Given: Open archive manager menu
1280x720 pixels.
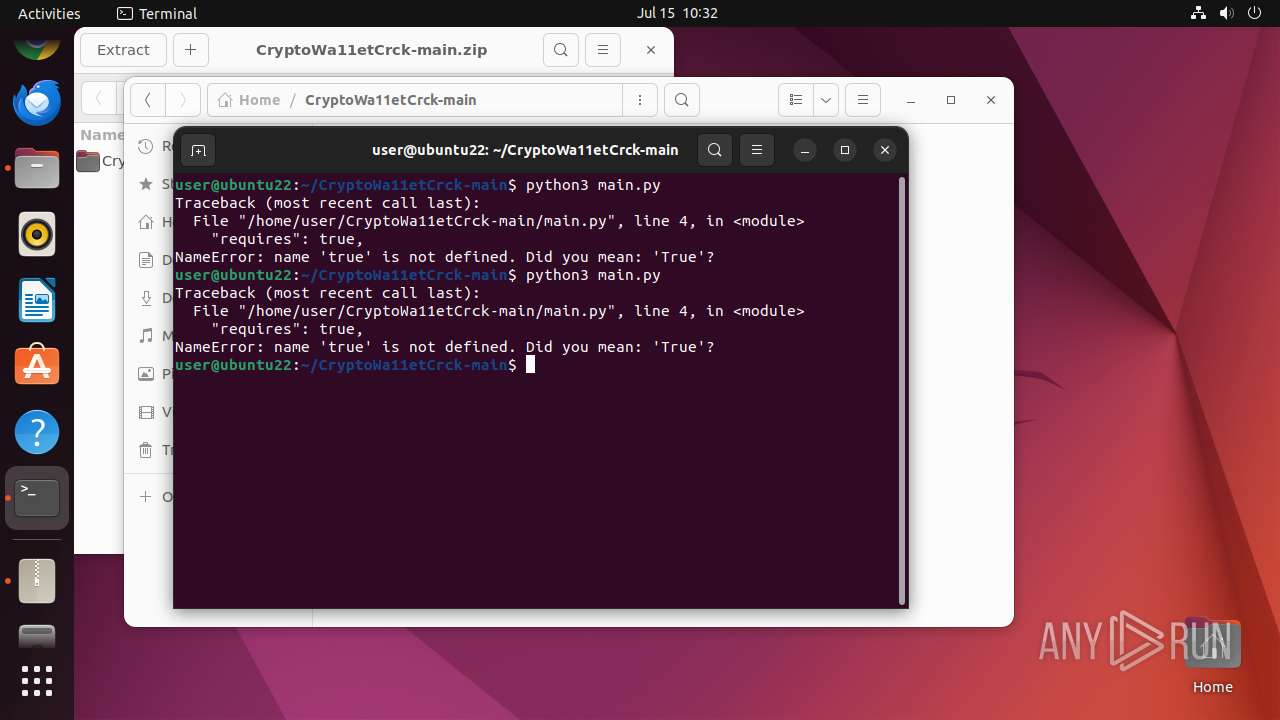Looking at the screenshot, I should coord(602,50).
